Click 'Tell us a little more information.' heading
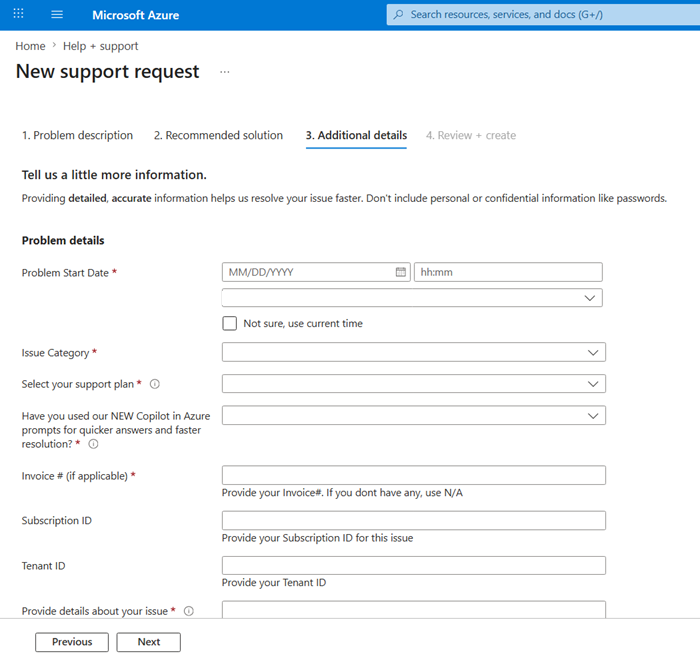The width and height of the screenshot is (700, 666). tap(114, 175)
